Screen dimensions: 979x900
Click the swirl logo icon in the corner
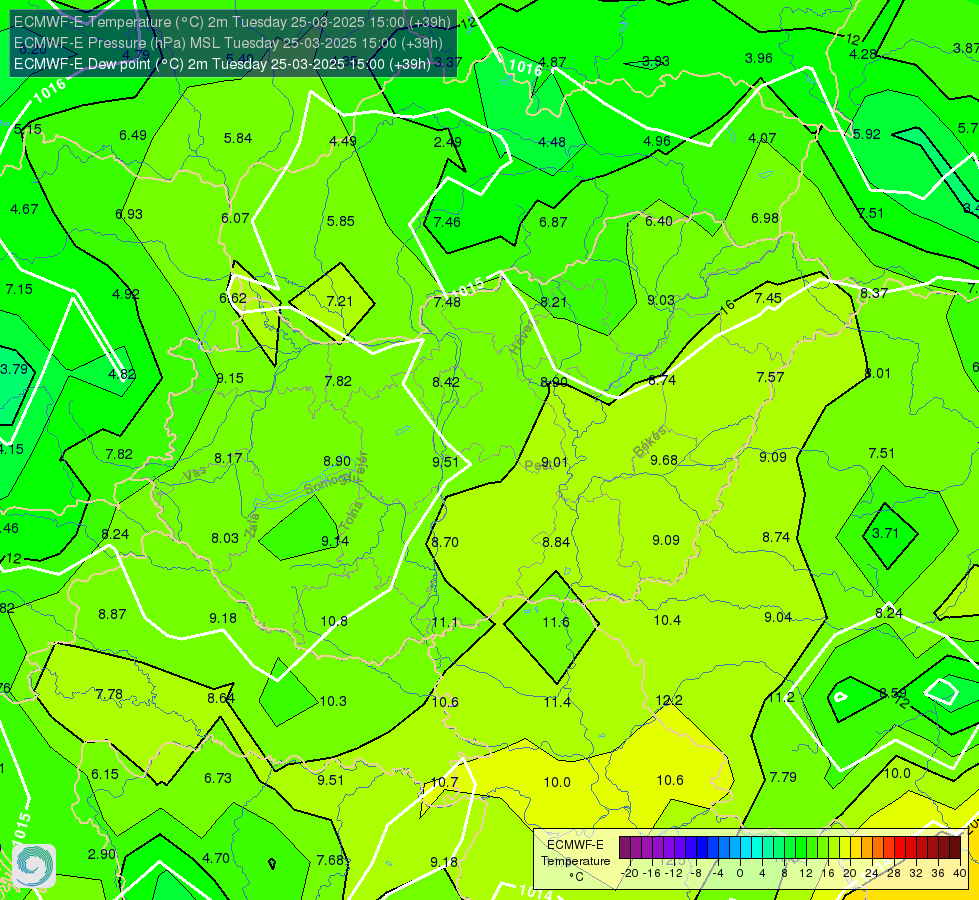click(34, 865)
